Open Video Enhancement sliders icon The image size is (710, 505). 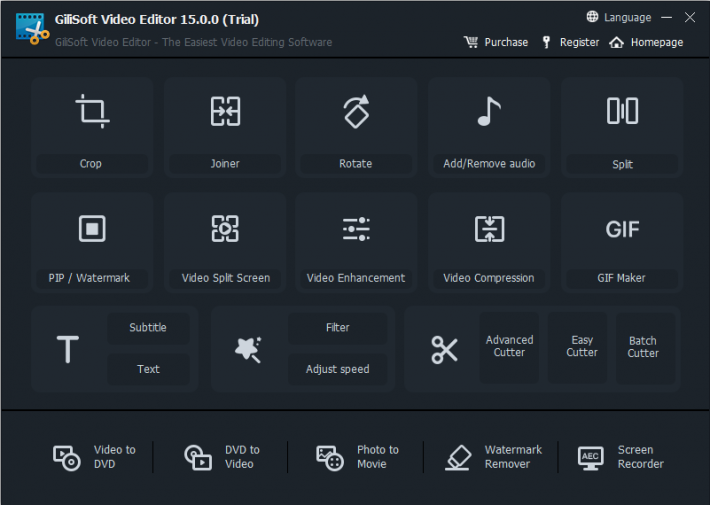(356, 229)
